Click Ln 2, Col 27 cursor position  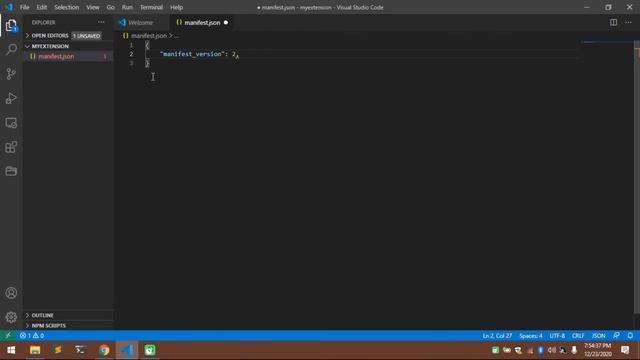tap(497, 336)
